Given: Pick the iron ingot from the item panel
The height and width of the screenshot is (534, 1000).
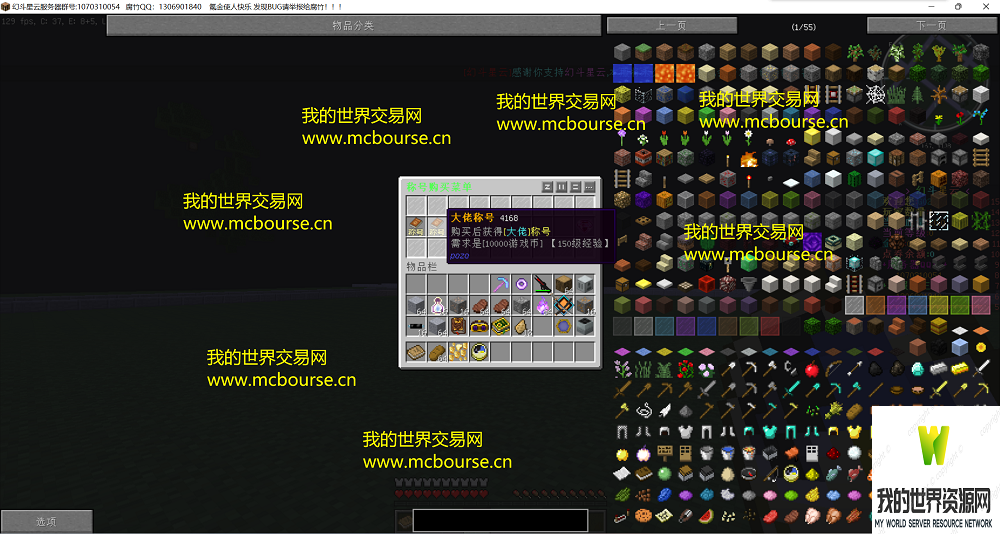Looking at the screenshot, I should (x=939, y=369).
